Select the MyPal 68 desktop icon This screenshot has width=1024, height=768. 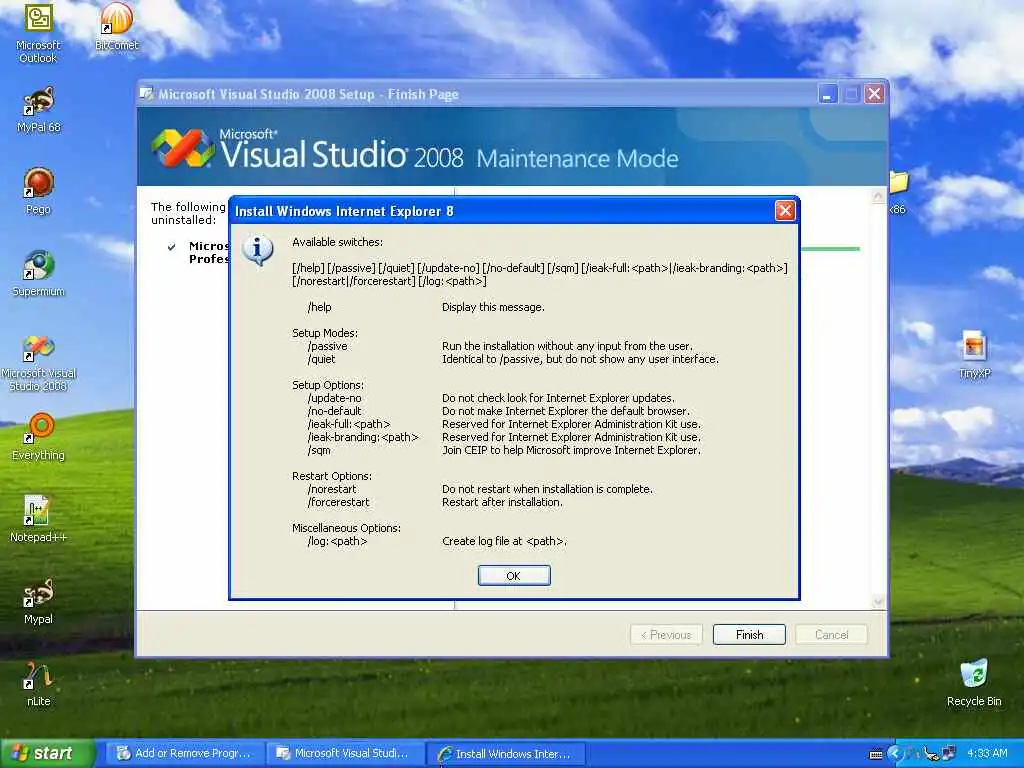point(39,110)
